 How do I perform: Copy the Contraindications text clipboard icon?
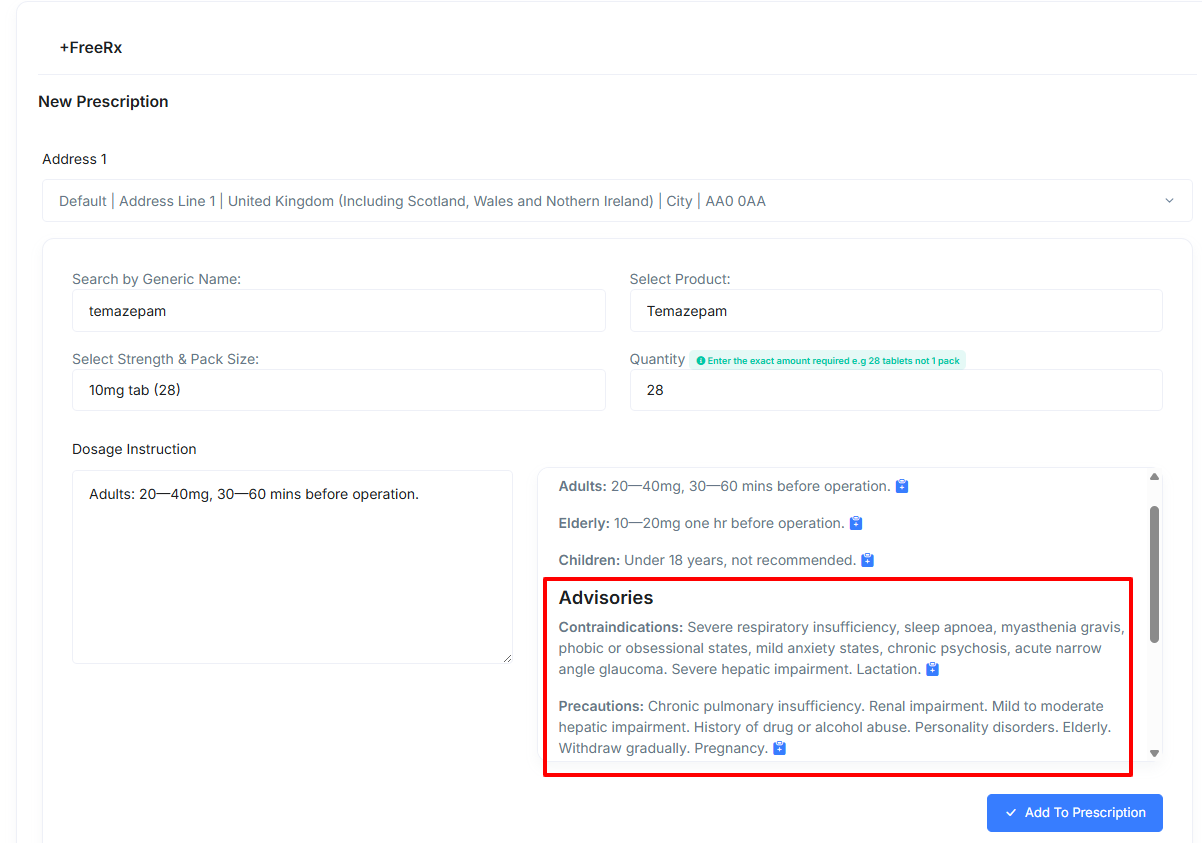click(x=933, y=669)
